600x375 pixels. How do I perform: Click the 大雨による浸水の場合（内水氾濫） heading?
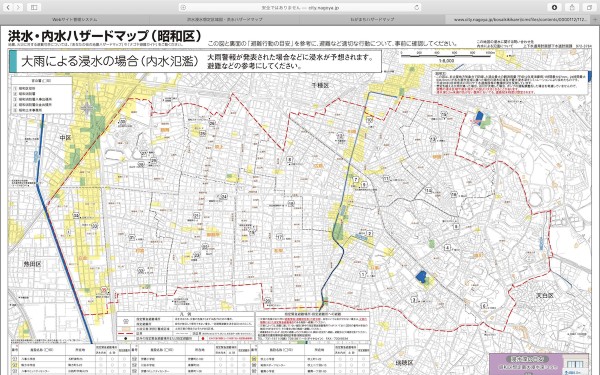coord(110,61)
